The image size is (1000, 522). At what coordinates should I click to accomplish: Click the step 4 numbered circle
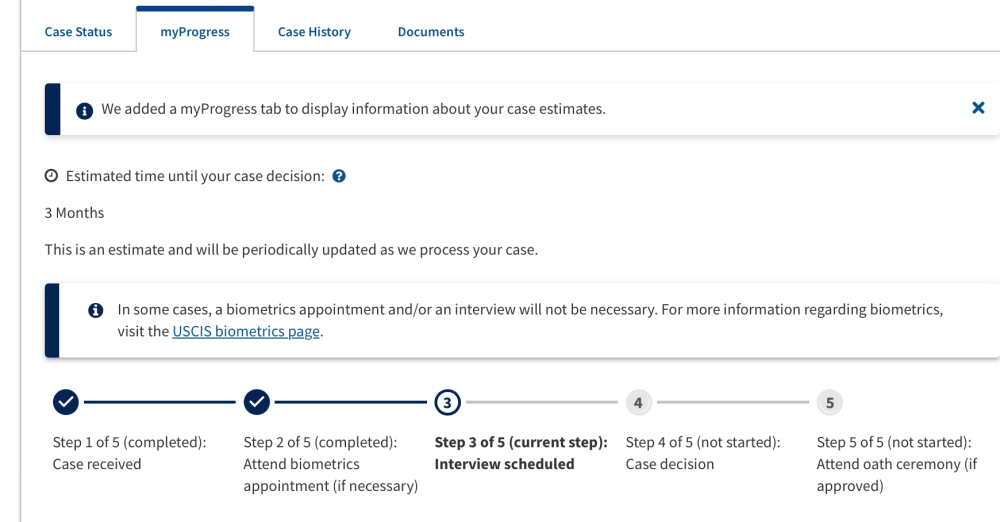tap(638, 403)
